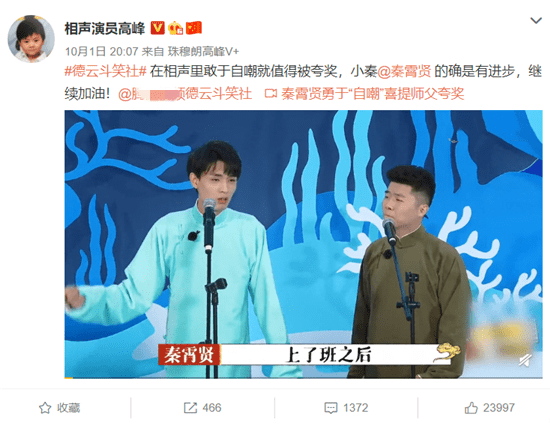
Task: Open the 相声演员高峰 username link
Action: [x=105, y=28]
